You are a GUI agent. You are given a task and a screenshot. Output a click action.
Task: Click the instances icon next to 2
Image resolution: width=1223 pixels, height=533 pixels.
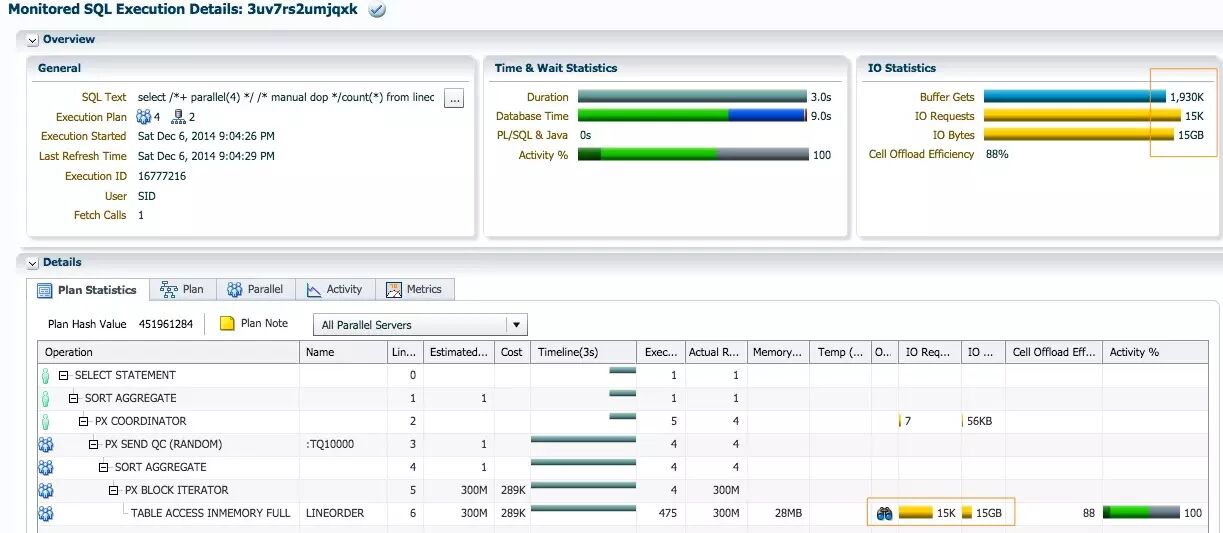pos(179,117)
